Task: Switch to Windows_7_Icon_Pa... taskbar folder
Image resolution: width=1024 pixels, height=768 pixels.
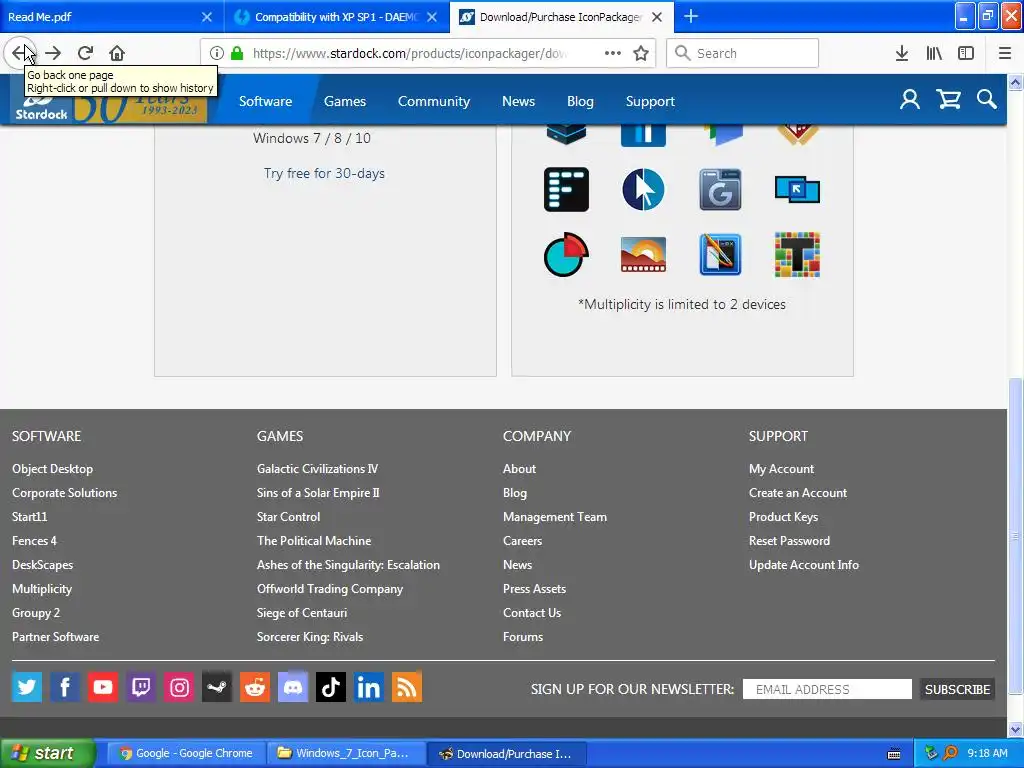Action: tap(346, 753)
